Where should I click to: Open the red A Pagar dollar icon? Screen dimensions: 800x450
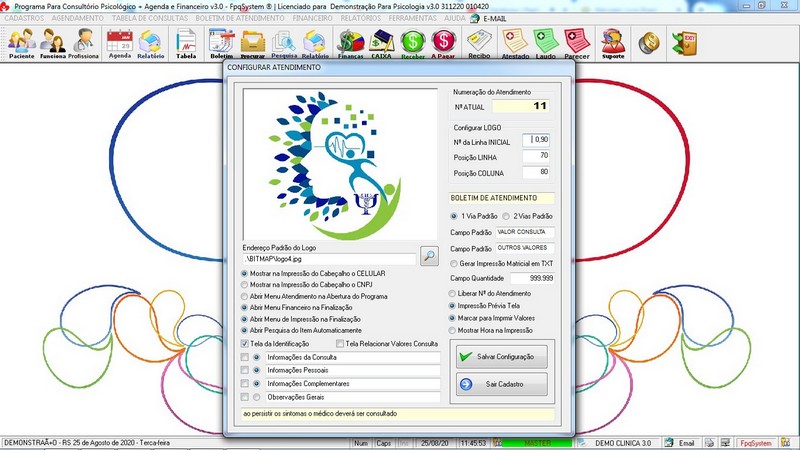coord(443,43)
